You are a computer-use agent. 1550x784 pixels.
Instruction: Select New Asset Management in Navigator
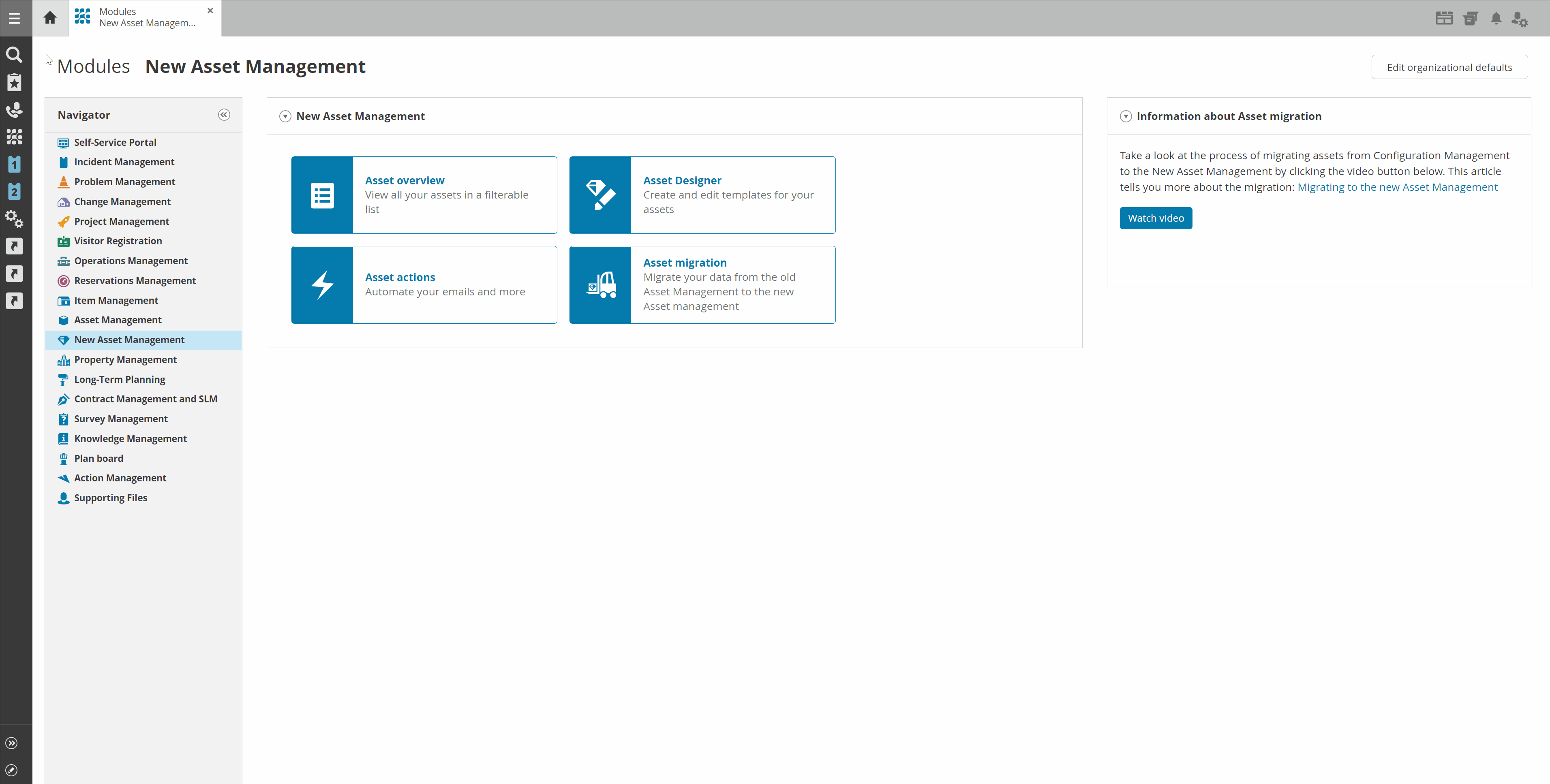143,340
